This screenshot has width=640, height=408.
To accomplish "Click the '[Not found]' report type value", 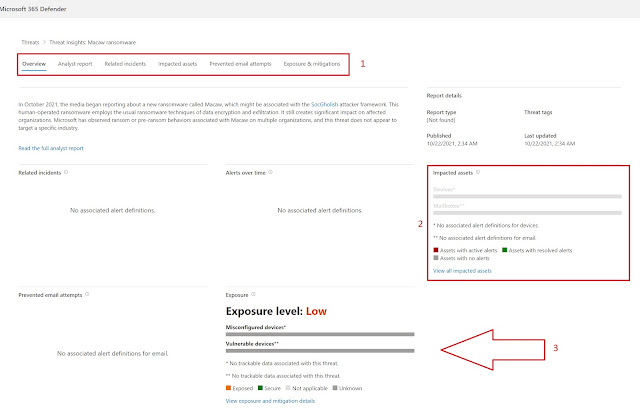I will [441, 120].
